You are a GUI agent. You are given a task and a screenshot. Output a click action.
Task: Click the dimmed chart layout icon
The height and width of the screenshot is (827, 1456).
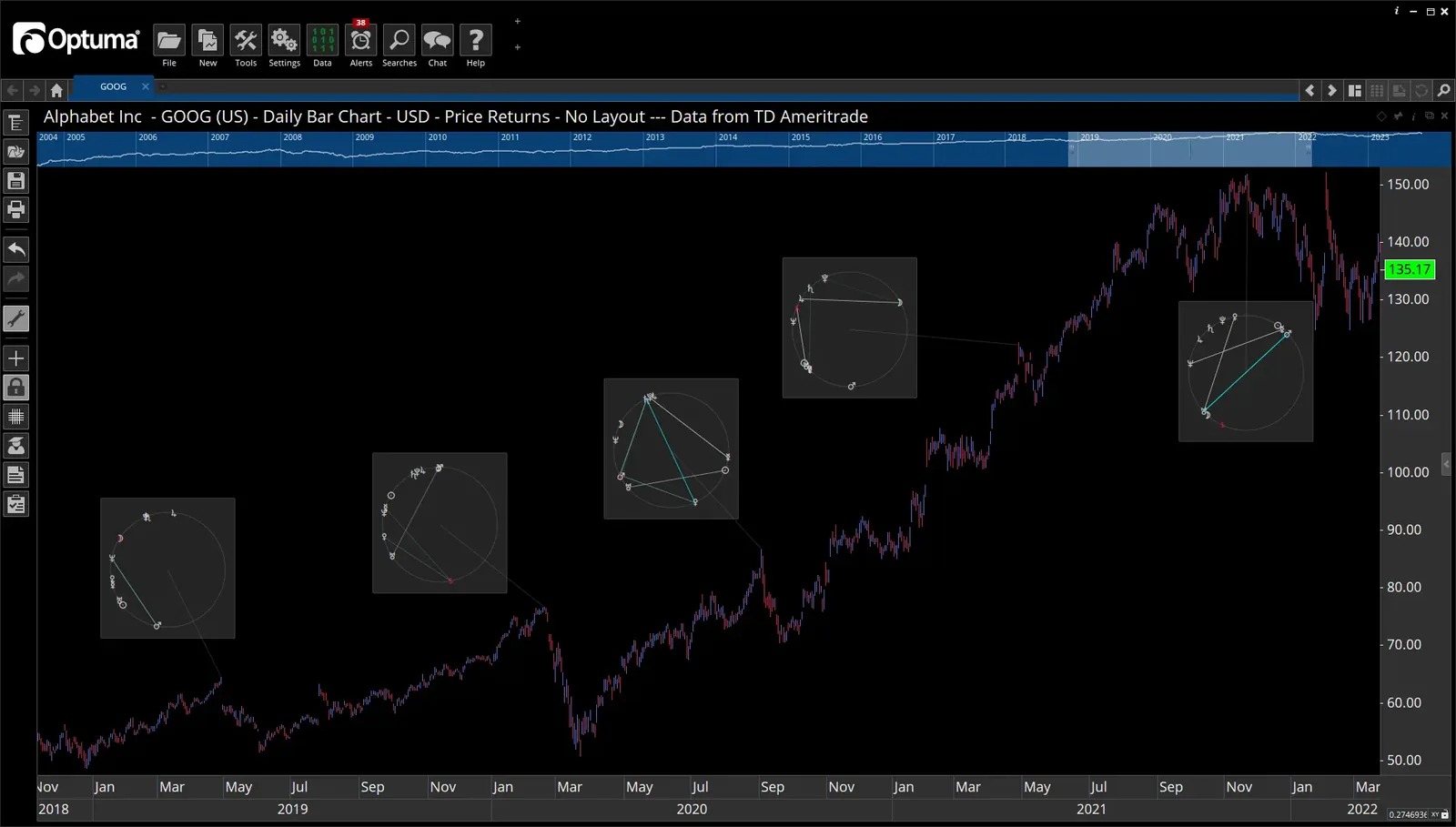pos(1399,90)
